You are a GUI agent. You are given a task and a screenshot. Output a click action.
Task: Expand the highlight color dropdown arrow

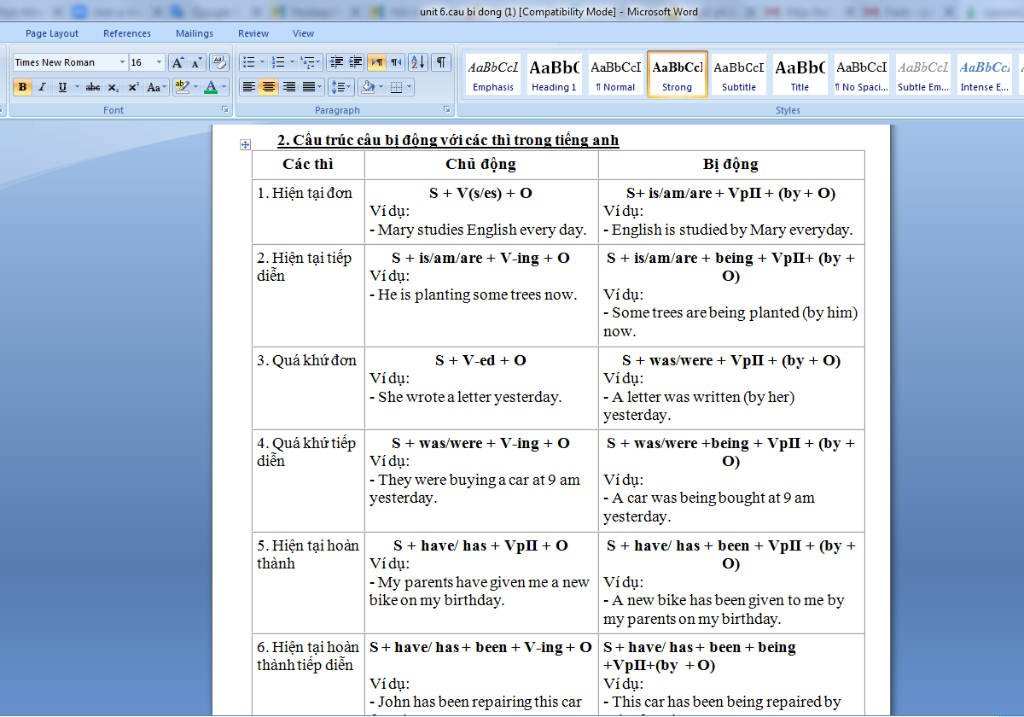pos(195,87)
